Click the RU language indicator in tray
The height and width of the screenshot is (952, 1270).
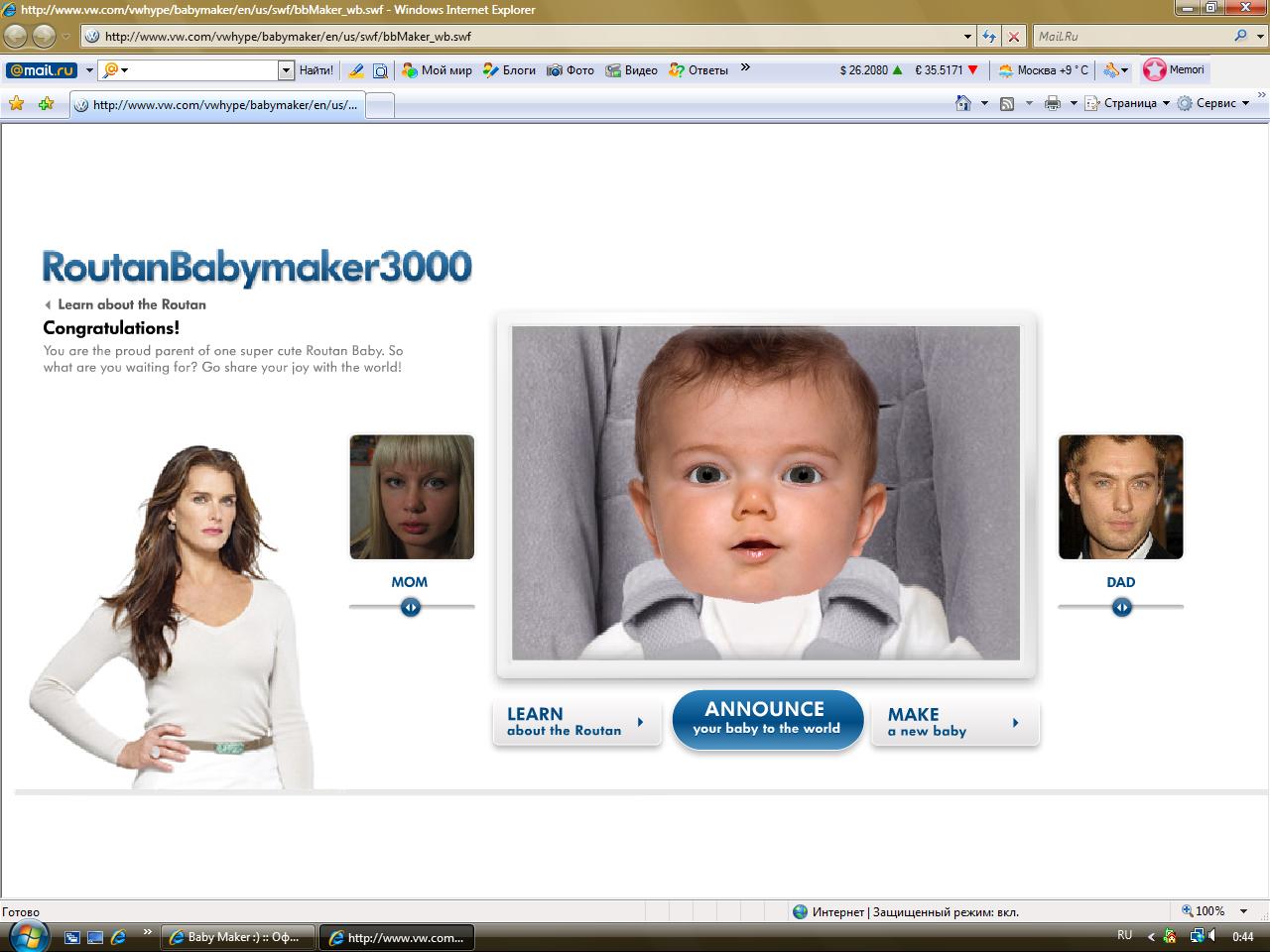pyautogui.click(x=1124, y=935)
